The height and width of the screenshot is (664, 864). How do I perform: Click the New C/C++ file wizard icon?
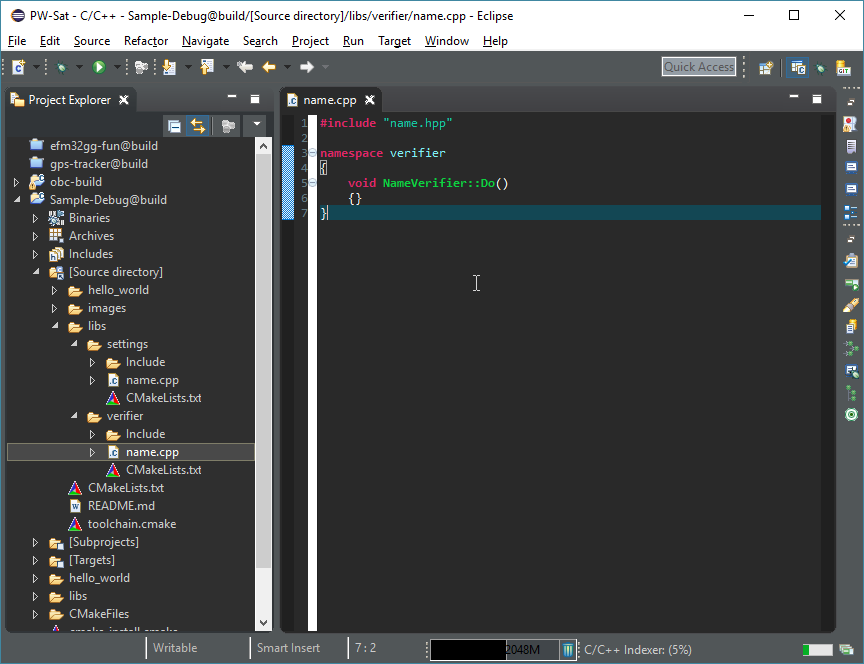(18, 67)
